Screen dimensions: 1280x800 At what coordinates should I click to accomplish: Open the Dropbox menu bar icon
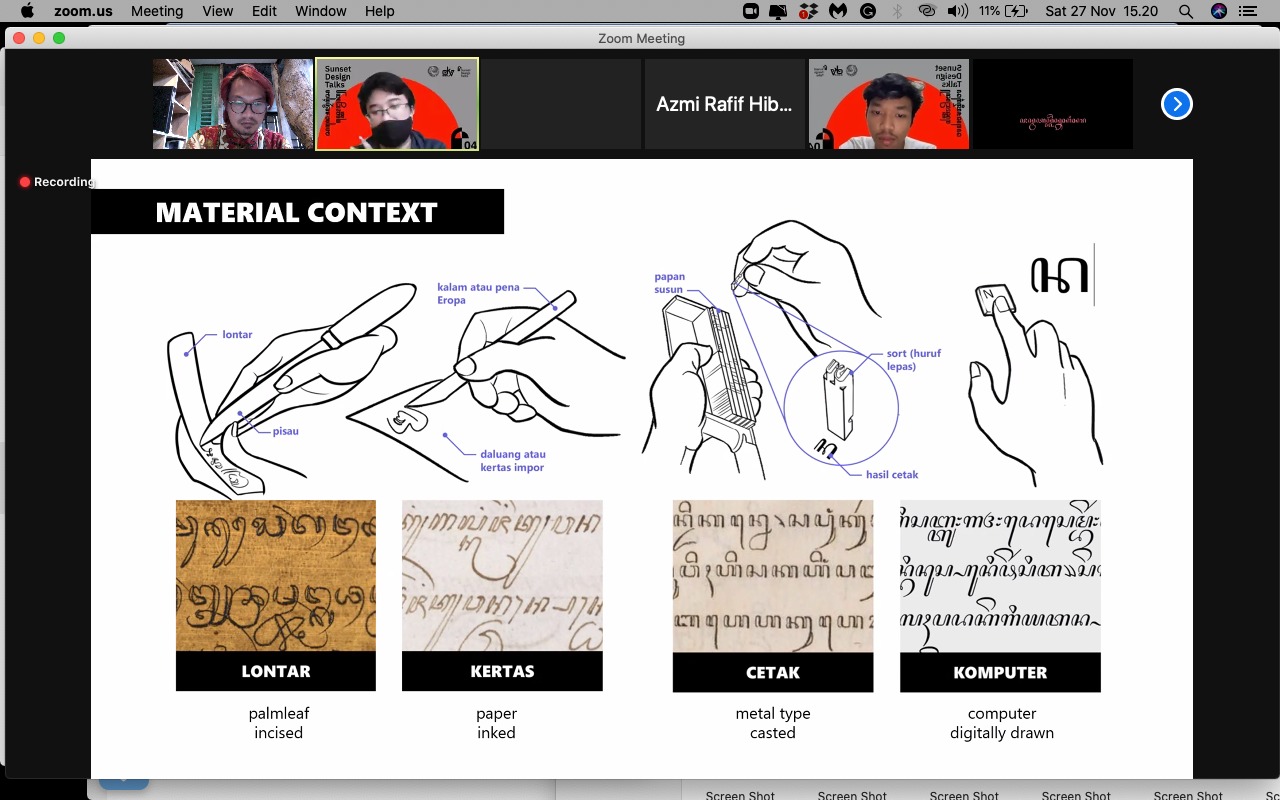pos(809,11)
